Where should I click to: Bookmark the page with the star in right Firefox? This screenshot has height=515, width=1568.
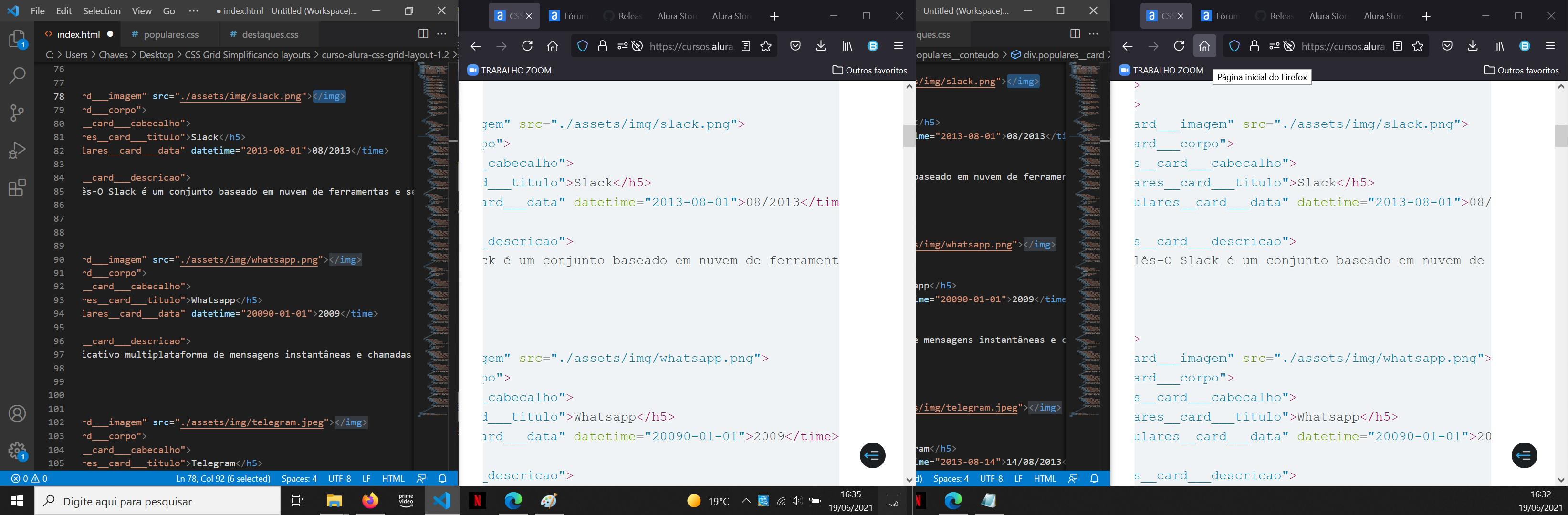pos(1418,46)
